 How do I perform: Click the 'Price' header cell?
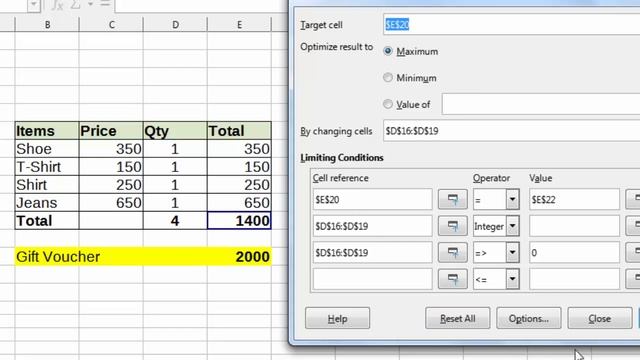coord(111,131)
